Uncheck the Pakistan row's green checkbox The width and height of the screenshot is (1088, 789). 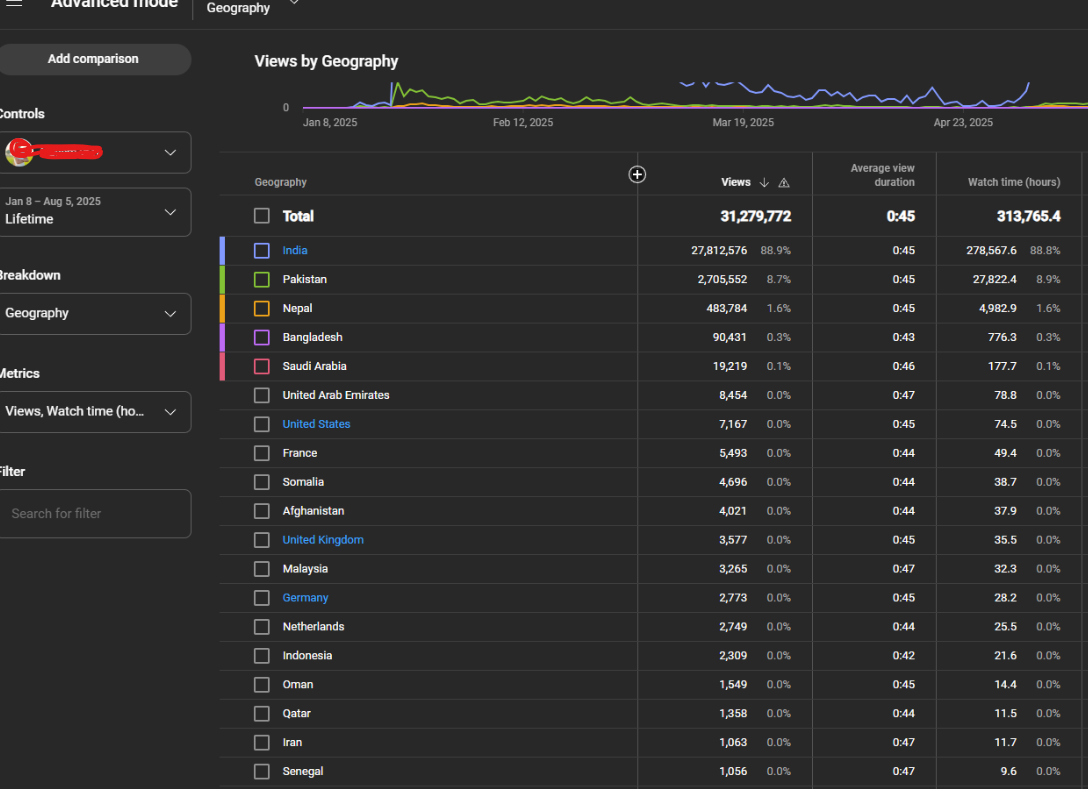pyautogui.click(x=262, y=280)
